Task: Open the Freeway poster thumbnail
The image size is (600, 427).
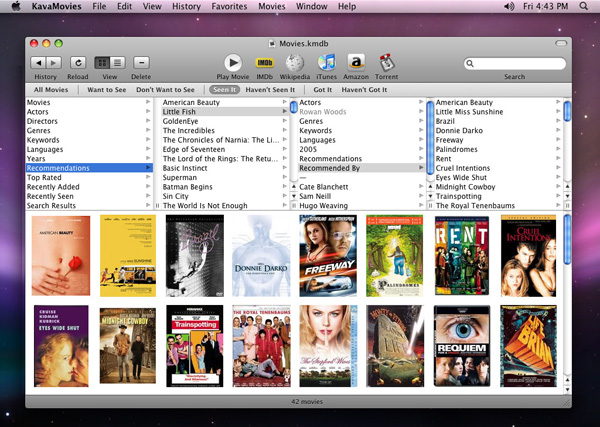Action: click(328, 256)
